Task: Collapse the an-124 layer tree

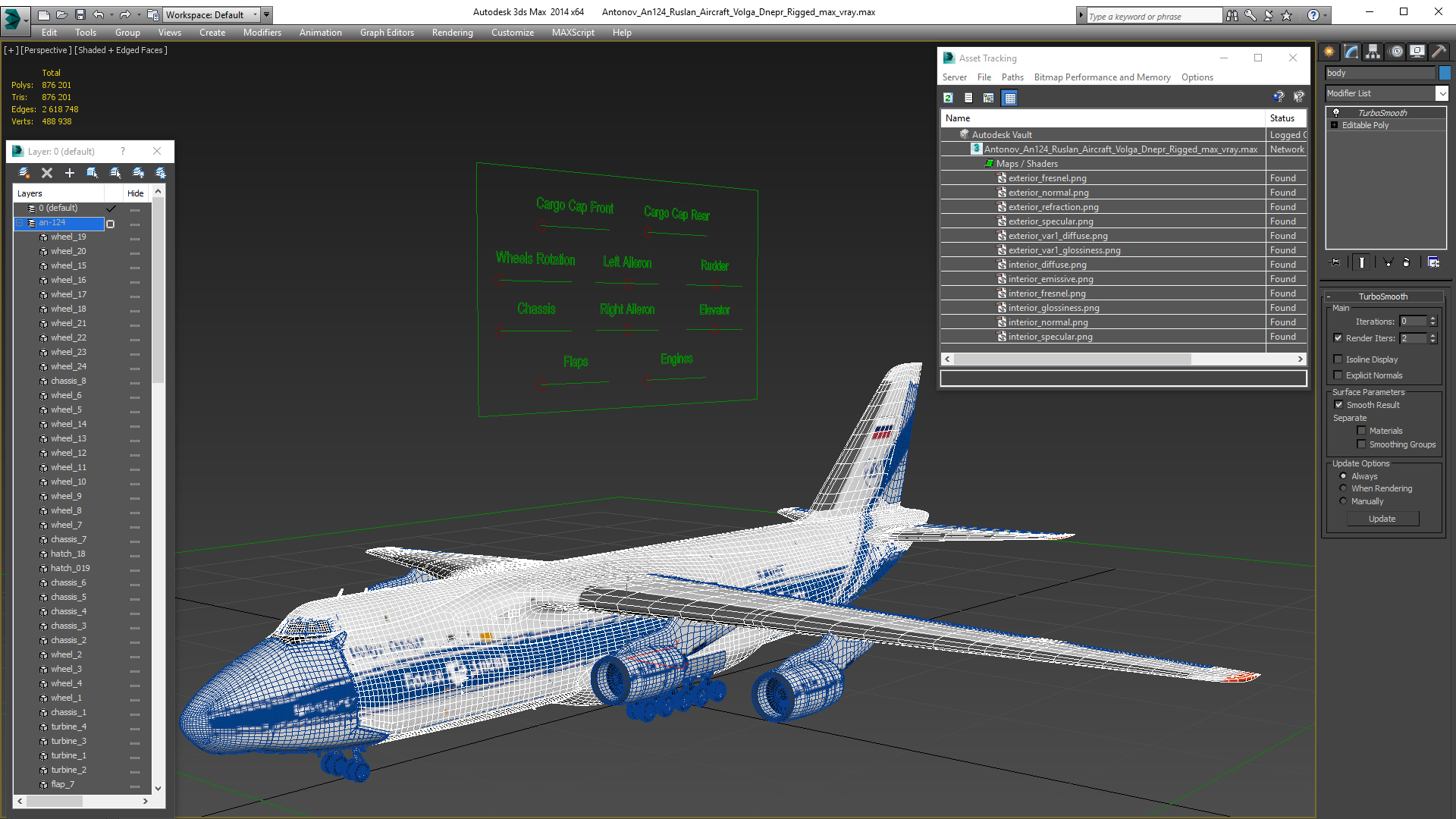Action: [x=20, y=223]
